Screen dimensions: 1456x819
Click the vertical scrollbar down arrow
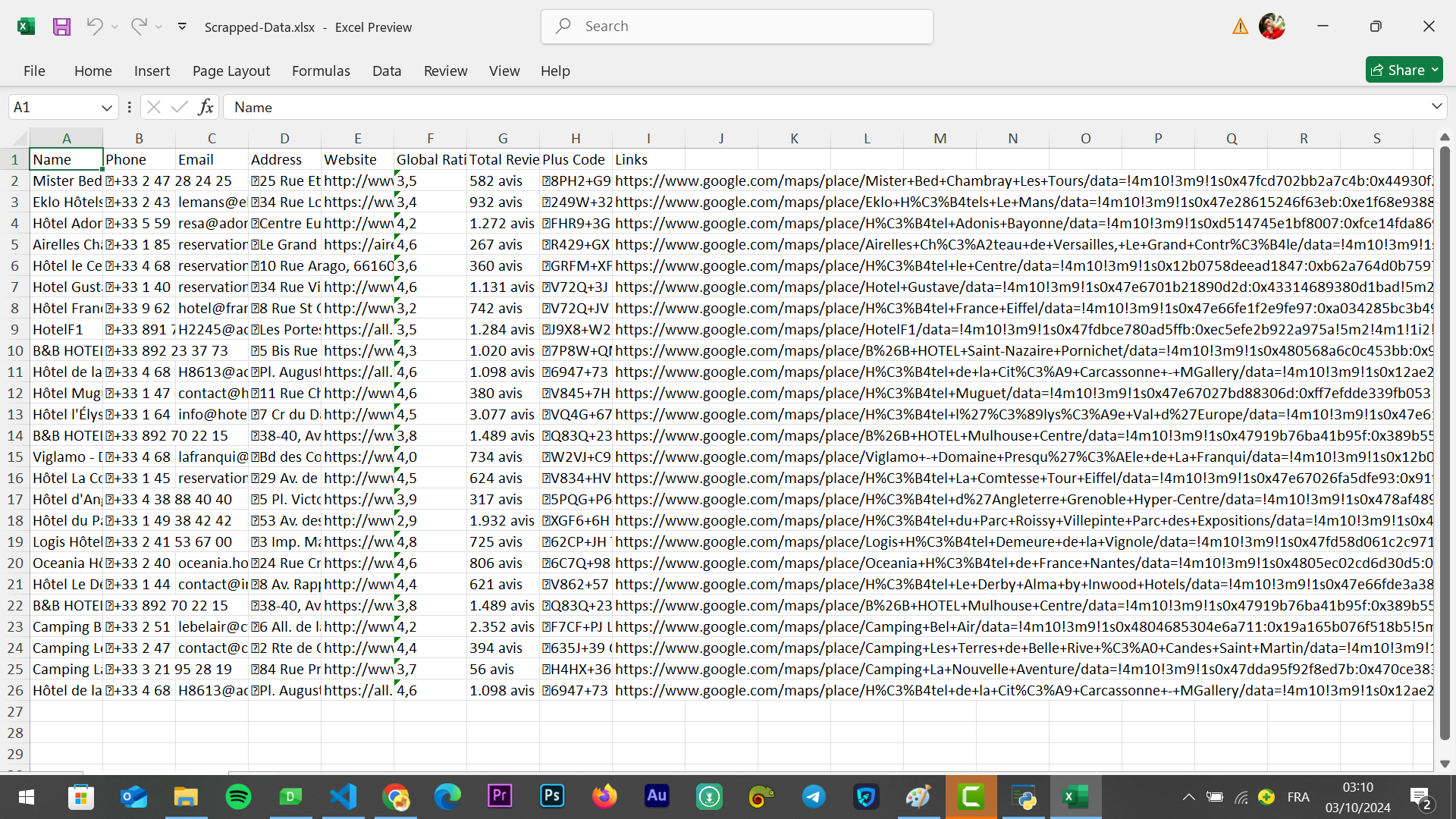pyautogui.click(x=1445, y=764)
